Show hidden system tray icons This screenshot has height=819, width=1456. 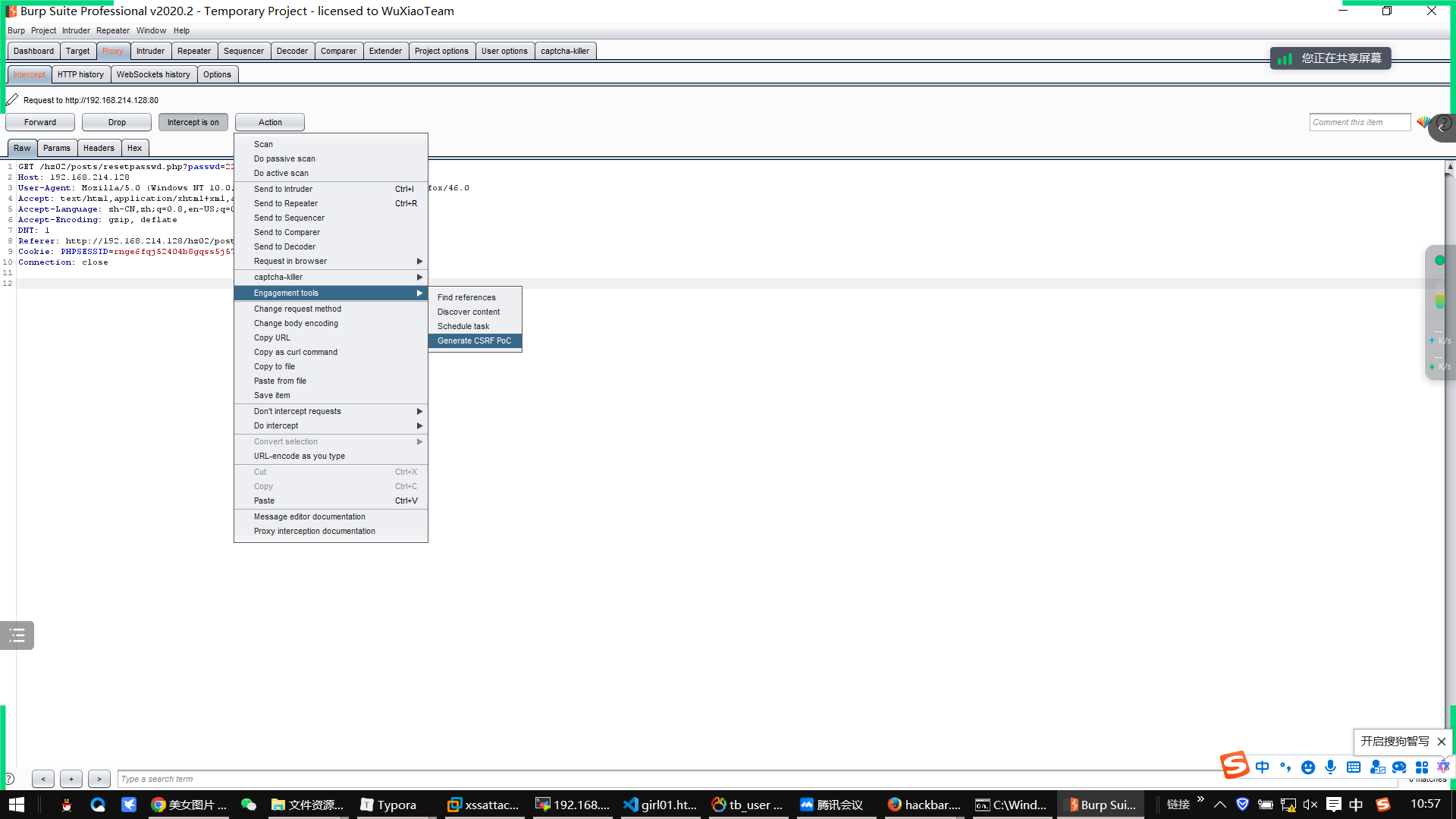pos(1220,805)
